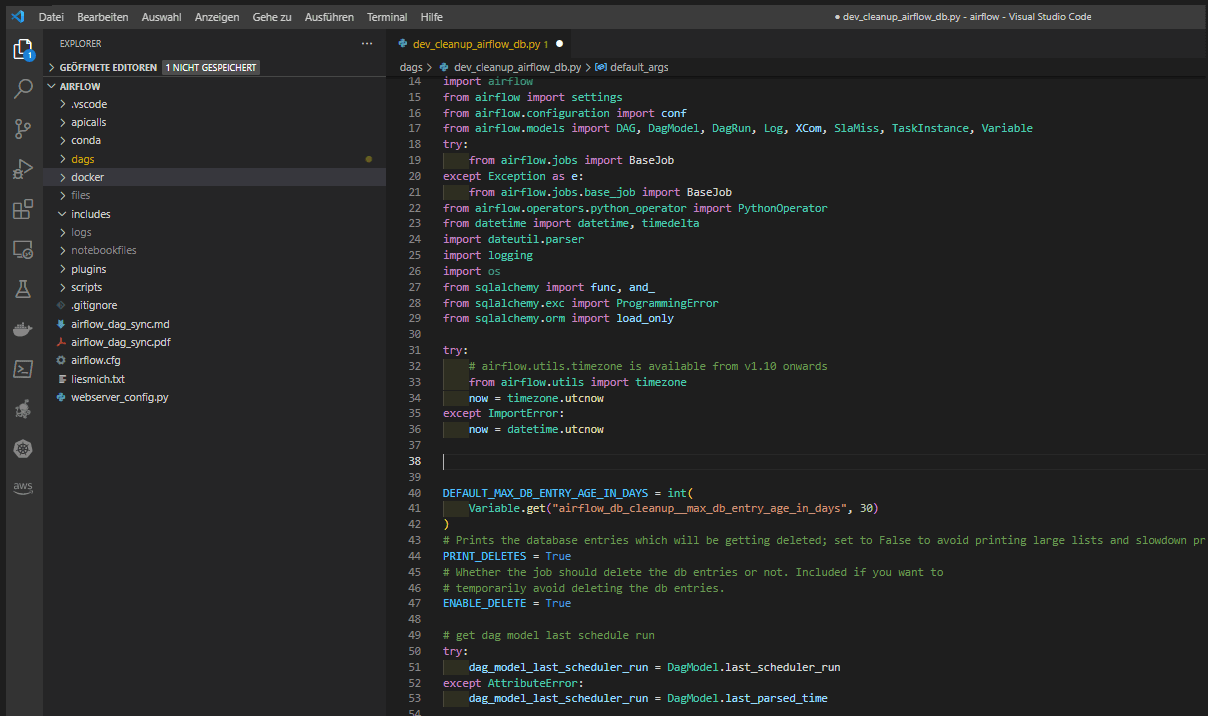Screen dimensions: 1208x716
Task: Click line number 38 in gutter
Action: pos(415,461)
